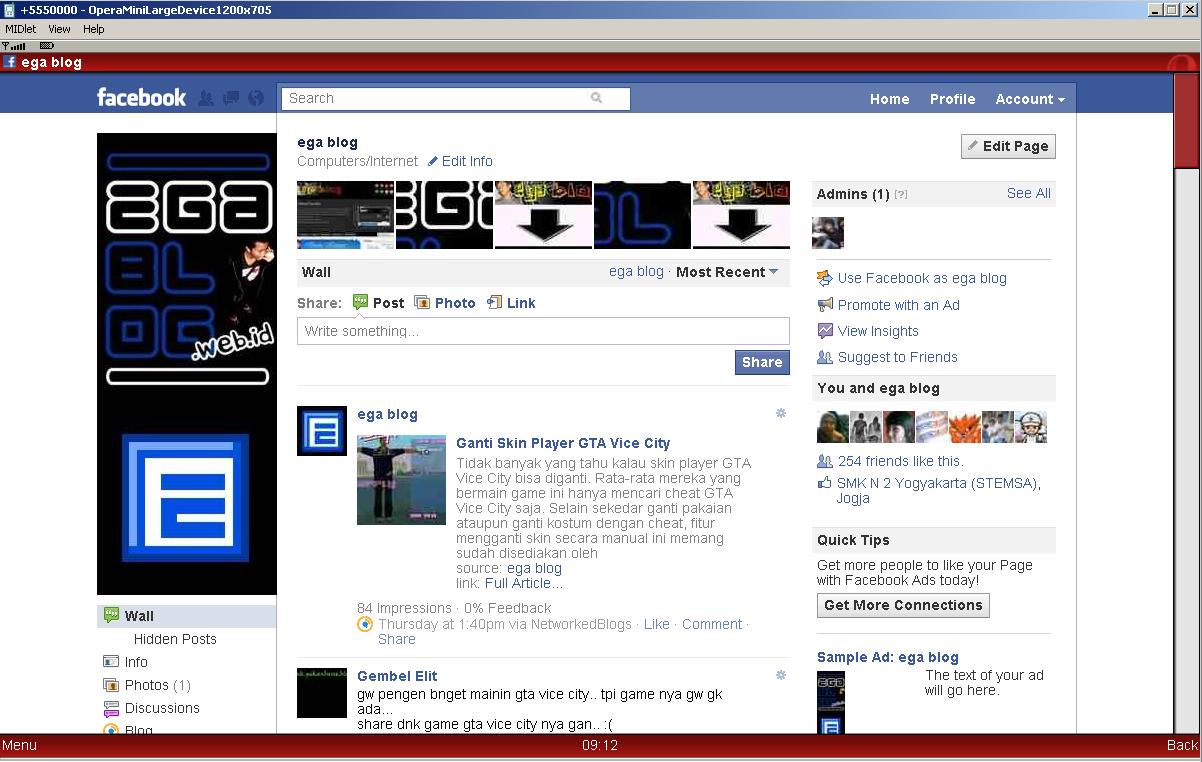The height and width of the screenshot is (762, 1202).
Task: Expand the Most Recent filter dropdown
Action: (727, 272)
